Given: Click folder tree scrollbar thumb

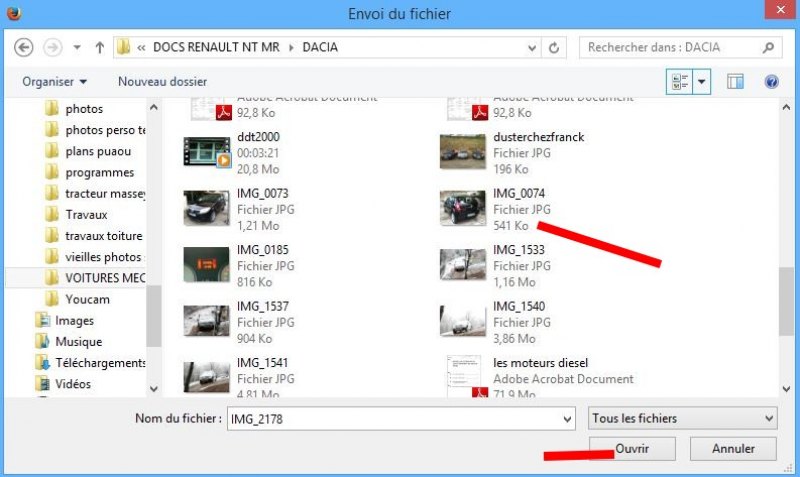Looking at the screenshot, I should [x=154, y=315].
